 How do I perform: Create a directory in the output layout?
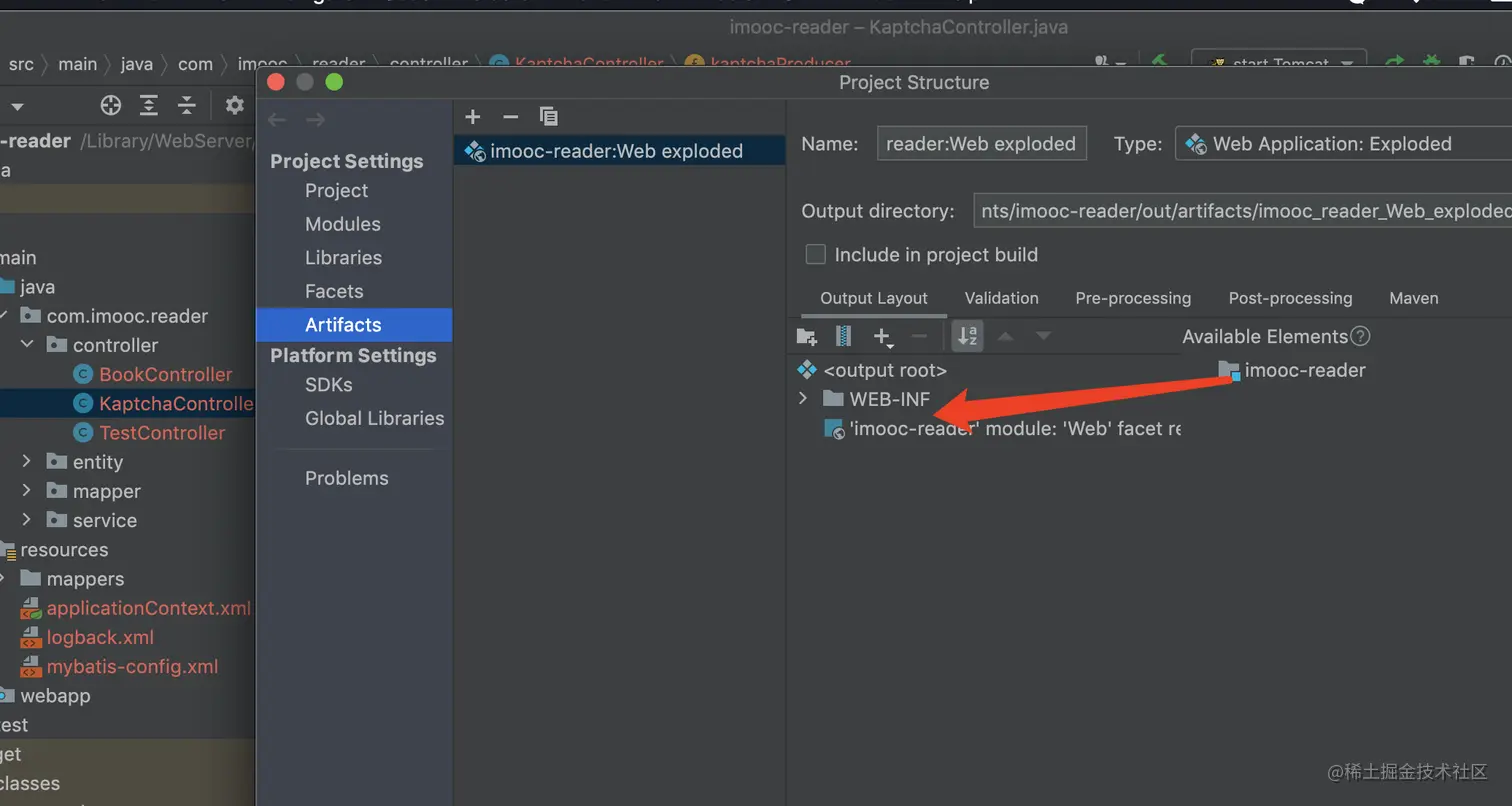coord(806,336)
